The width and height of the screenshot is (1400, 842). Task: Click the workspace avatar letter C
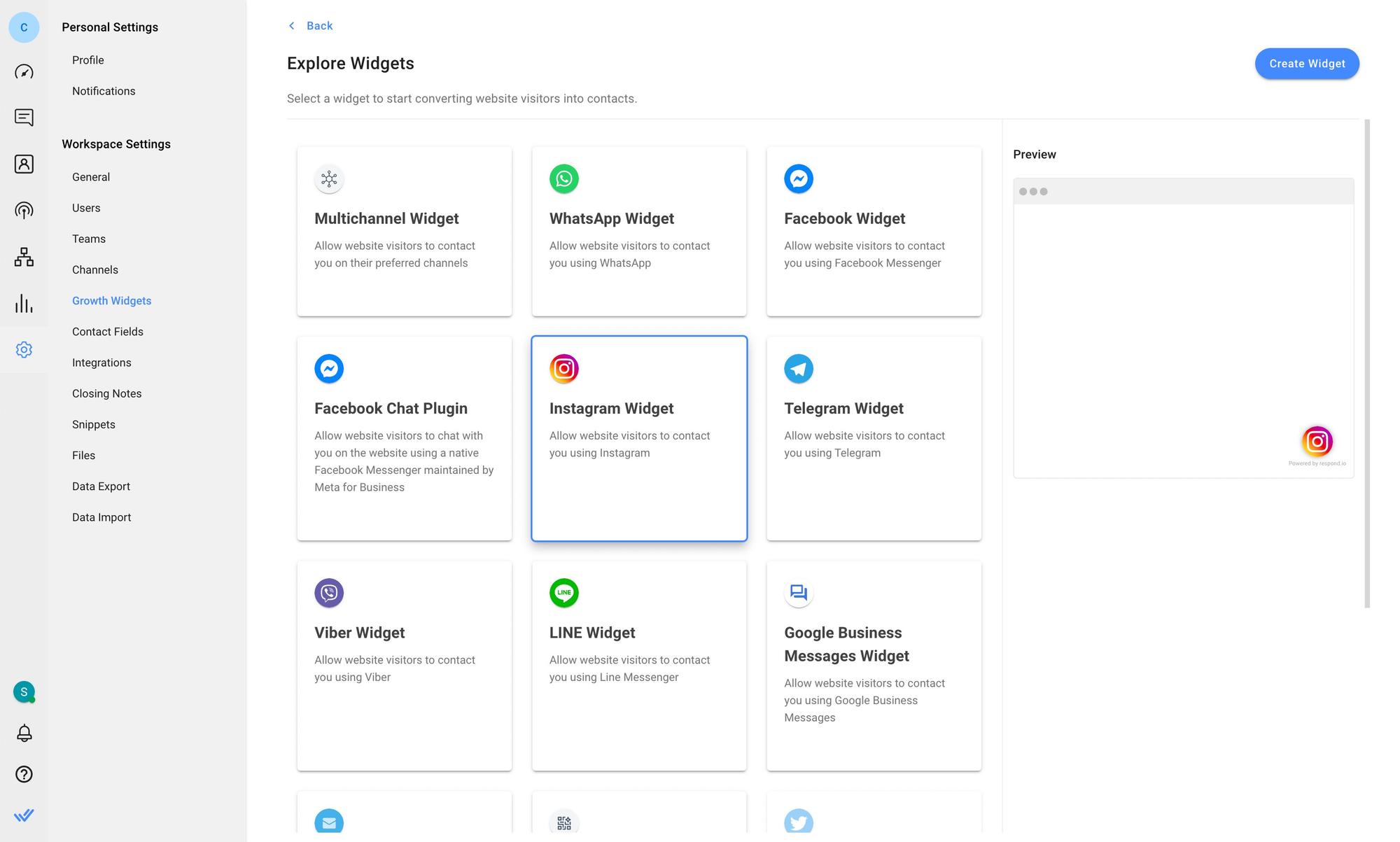coord(24,27)
